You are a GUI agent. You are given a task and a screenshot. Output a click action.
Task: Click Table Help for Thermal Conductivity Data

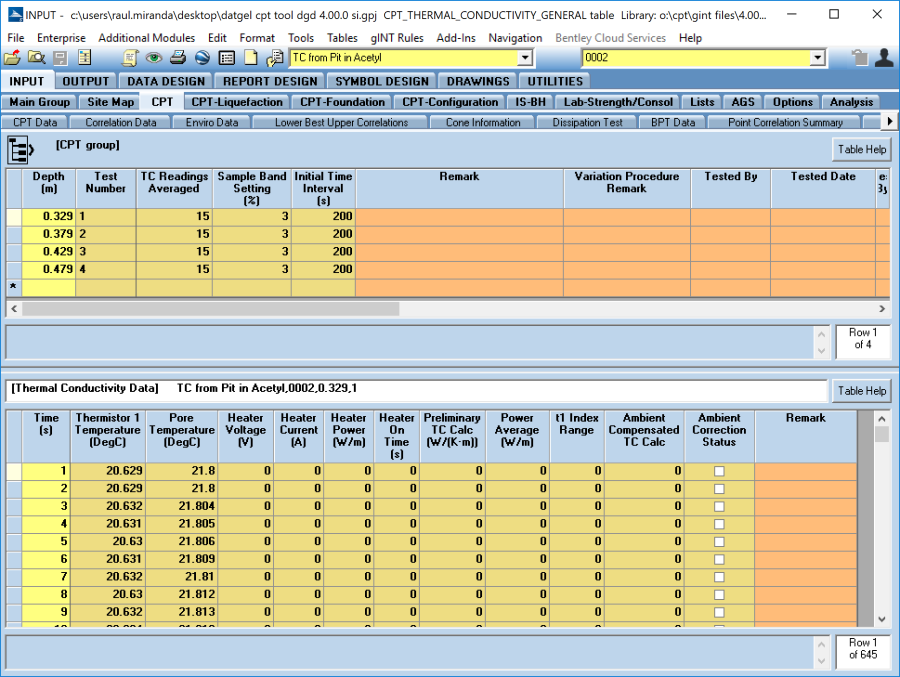click(x=861, y=391)
